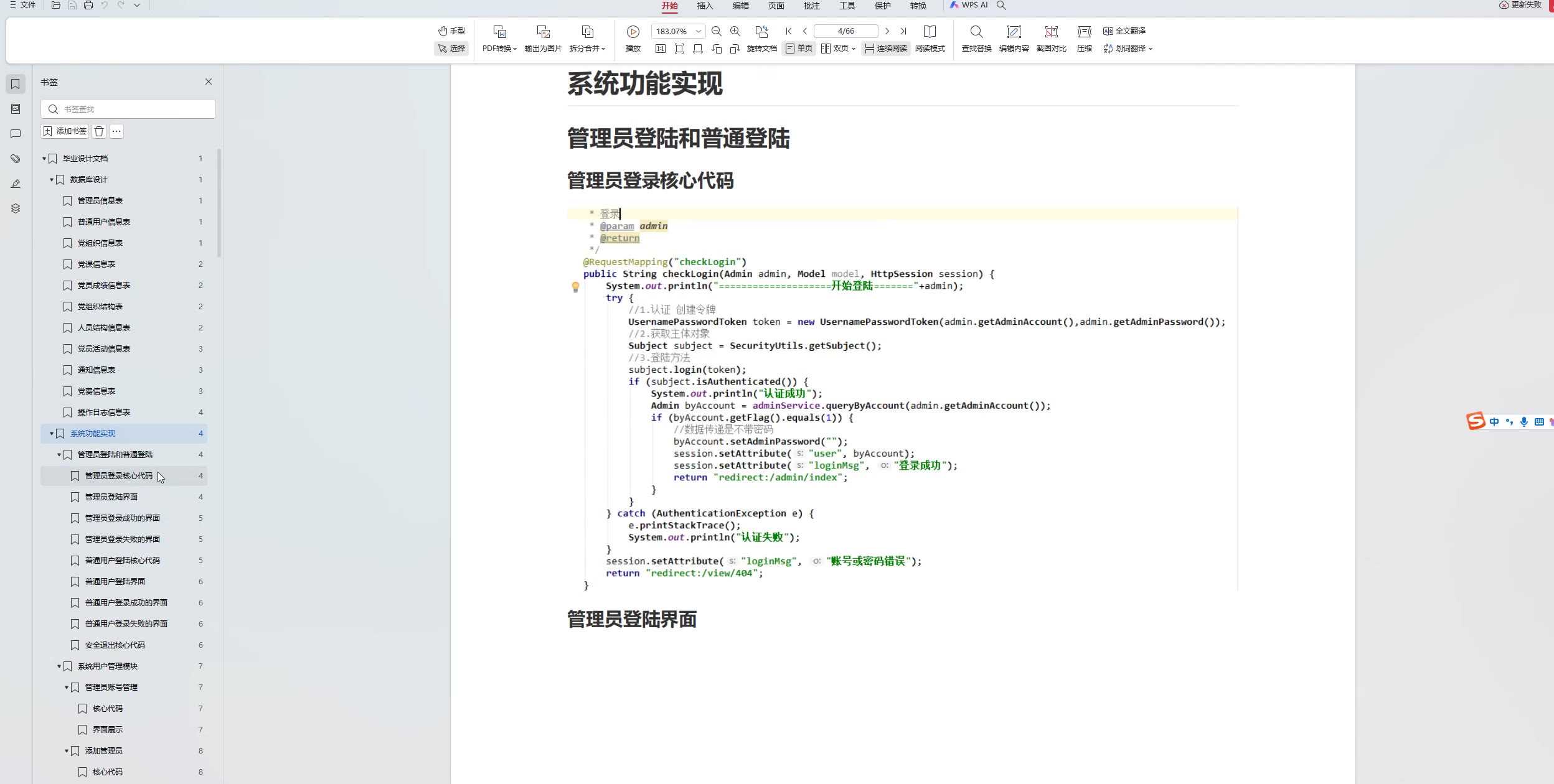This screenshot has width=1554, height=784.
Task: Click 输出为图片 export icon
Action: pos(543,32)
